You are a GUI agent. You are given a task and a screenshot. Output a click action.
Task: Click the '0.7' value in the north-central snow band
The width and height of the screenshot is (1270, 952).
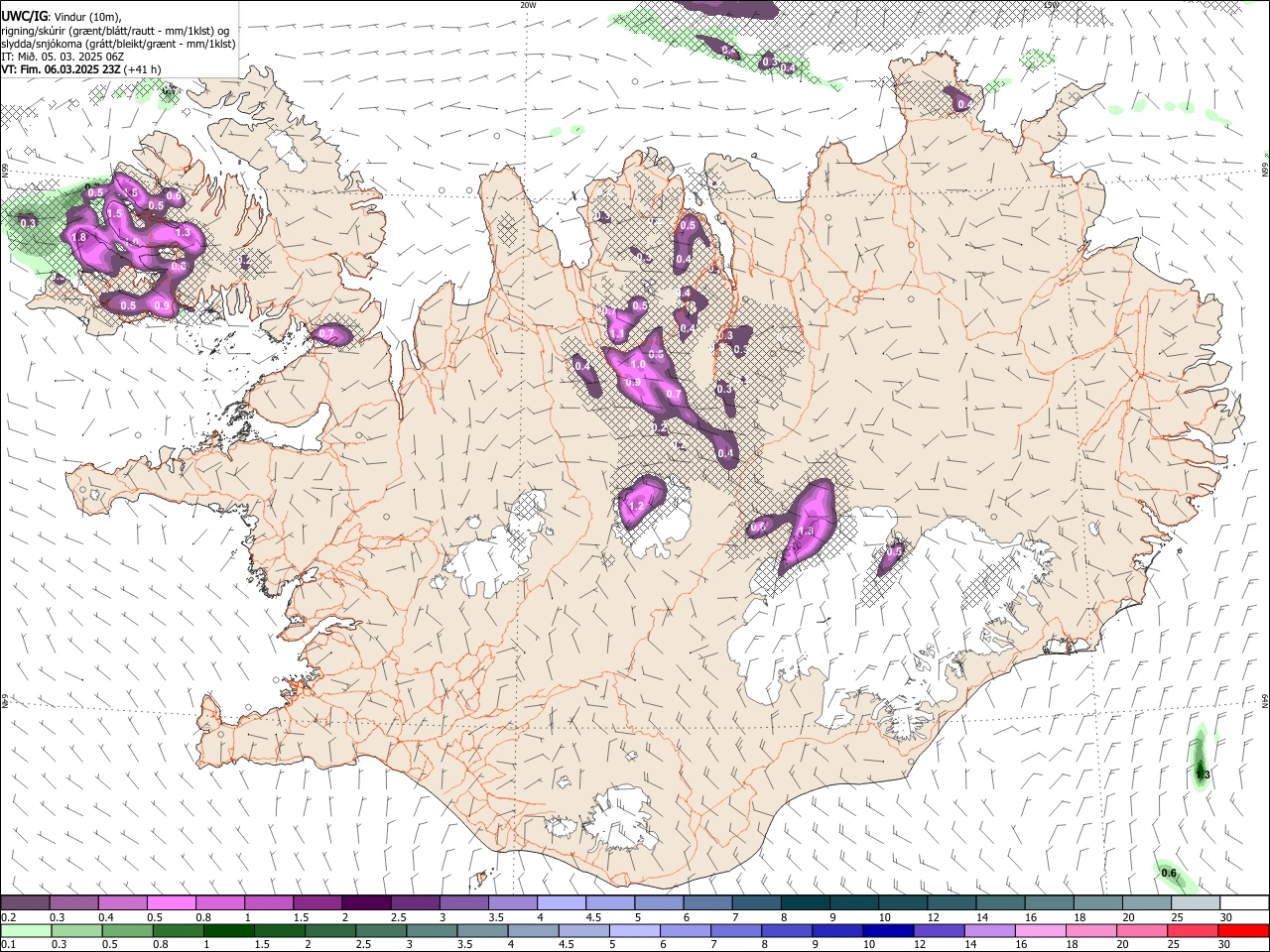click(674, 395)
